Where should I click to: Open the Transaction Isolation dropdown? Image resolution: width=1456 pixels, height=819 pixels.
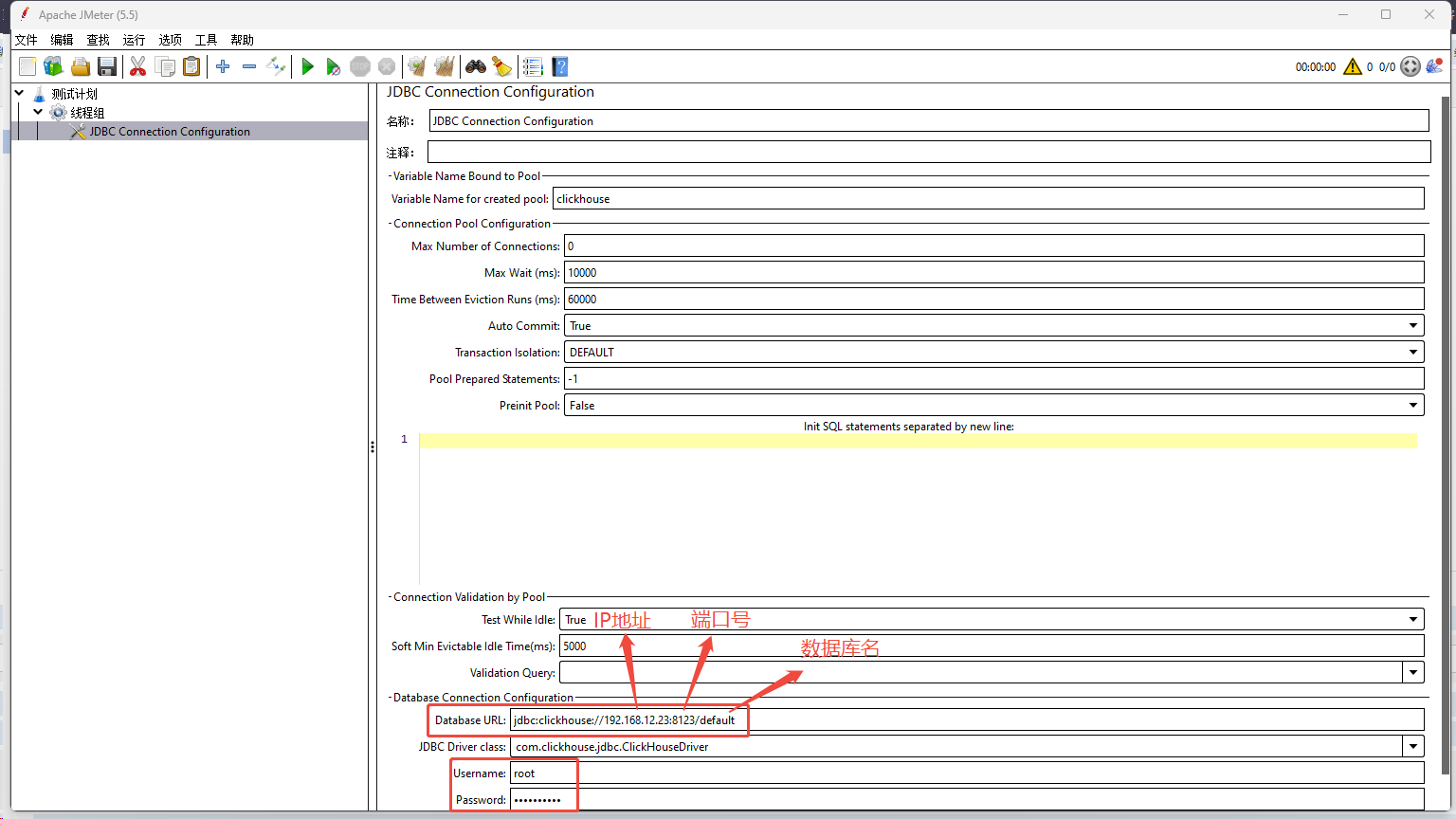coord(994,352)
